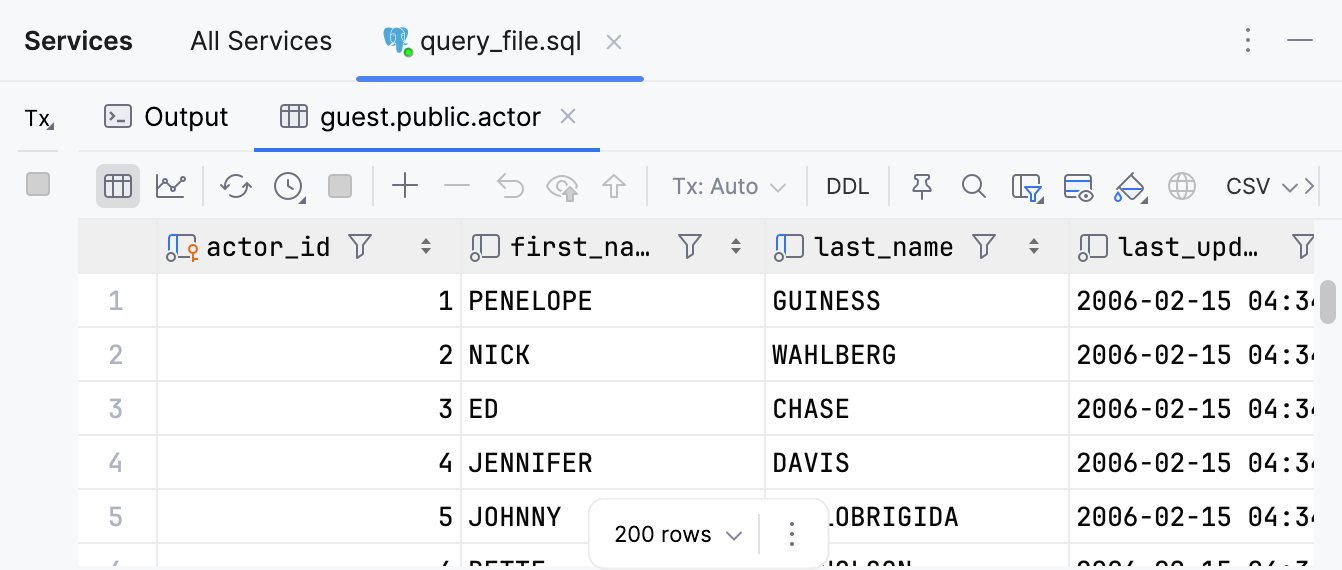Click the stop execution button in grid toolbar
Image resolution: width=1342 pixels, height=570 pixels.
point(340,186)
